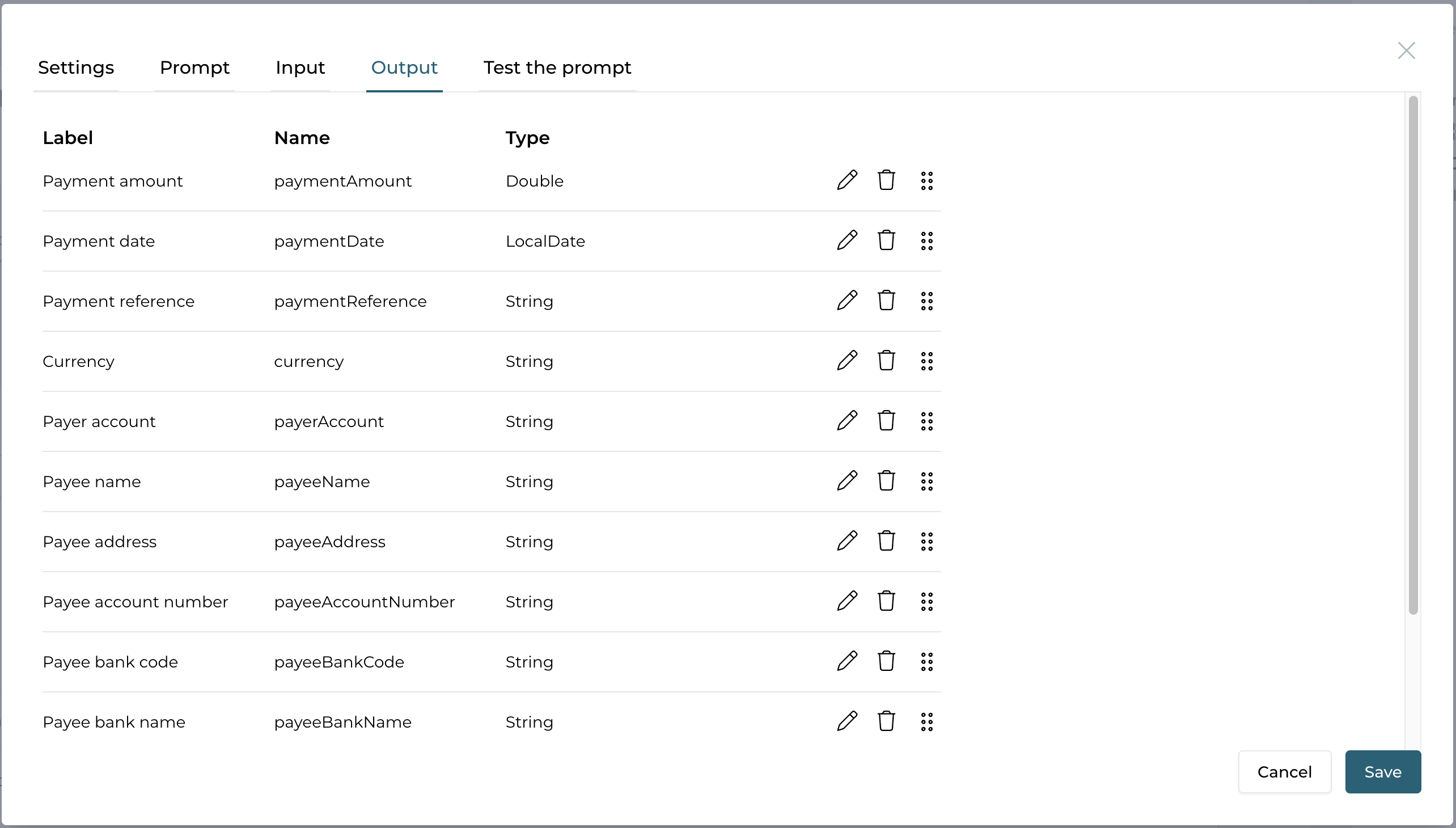The image size is (1456, 828).
Task: Delete the Payee bank name row
Action: [x=886, y=721]
